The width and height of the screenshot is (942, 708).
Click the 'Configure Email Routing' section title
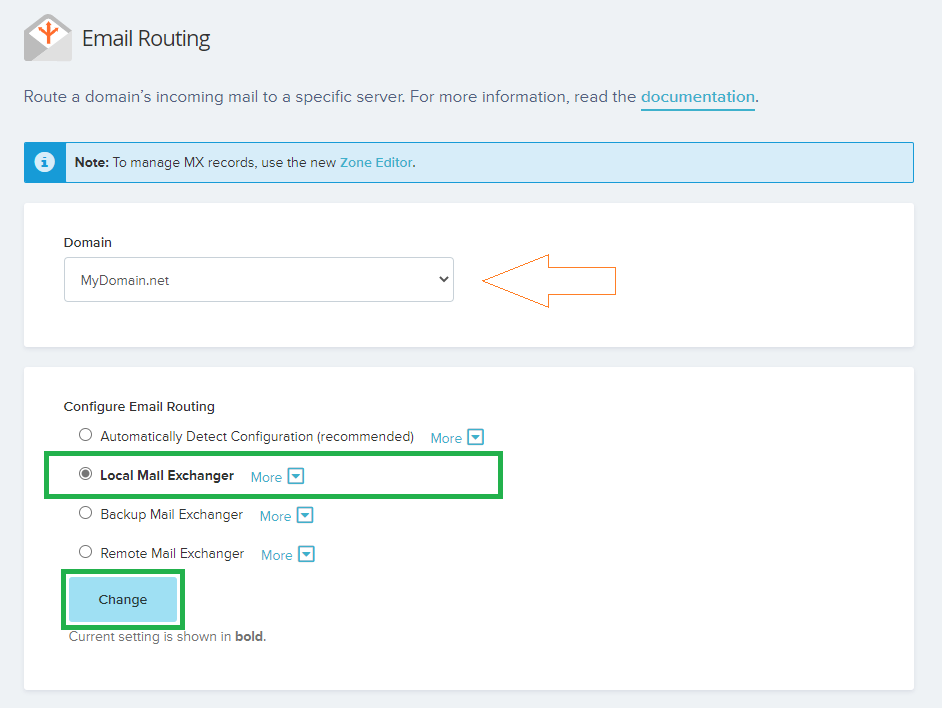(x=139, y=406)
